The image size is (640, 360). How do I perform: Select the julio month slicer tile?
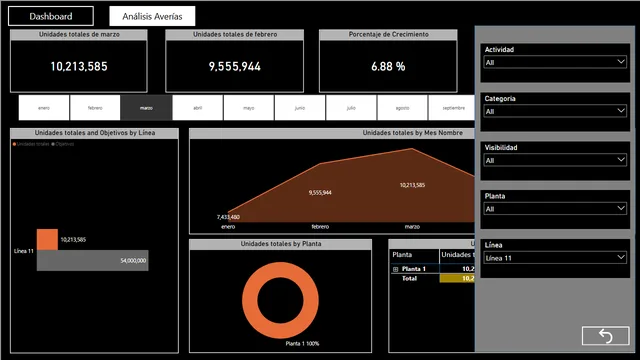tap(351, 108)
